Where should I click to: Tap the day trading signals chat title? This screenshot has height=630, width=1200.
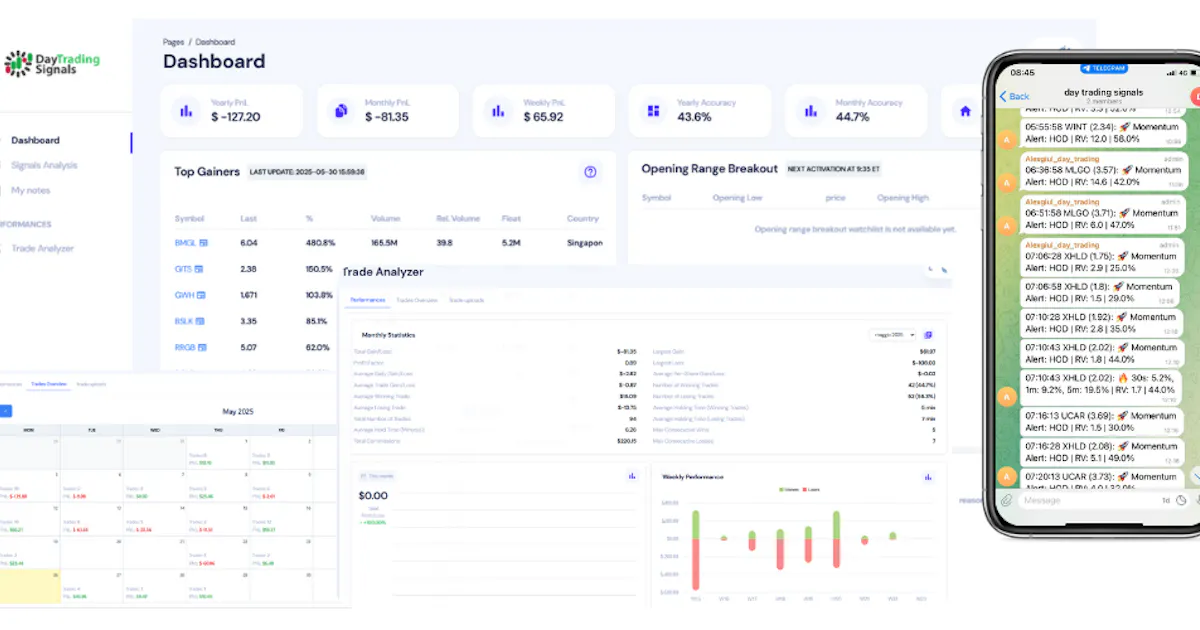click(x=1103, y=92)
